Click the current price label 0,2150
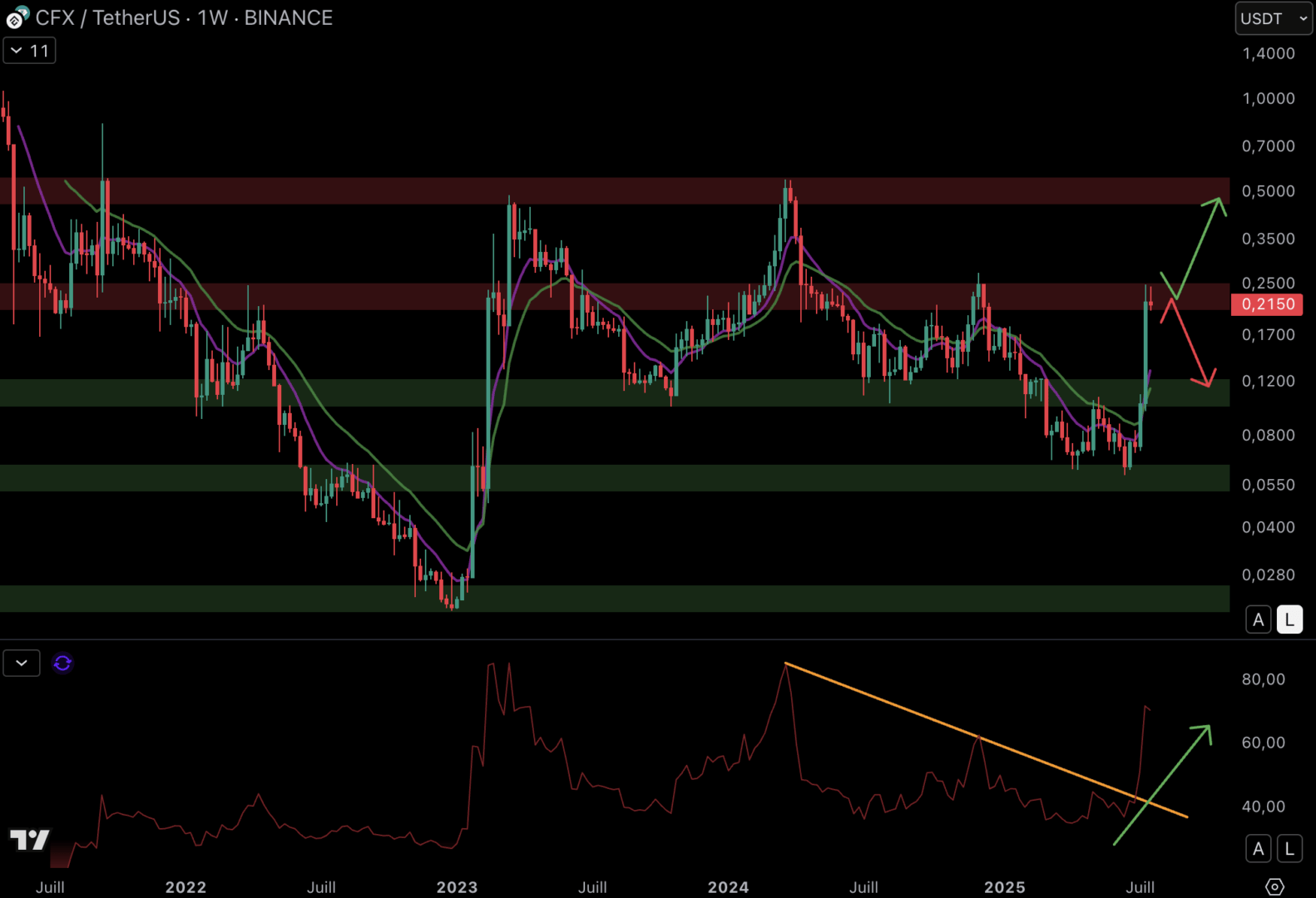 click(1268, 304)
